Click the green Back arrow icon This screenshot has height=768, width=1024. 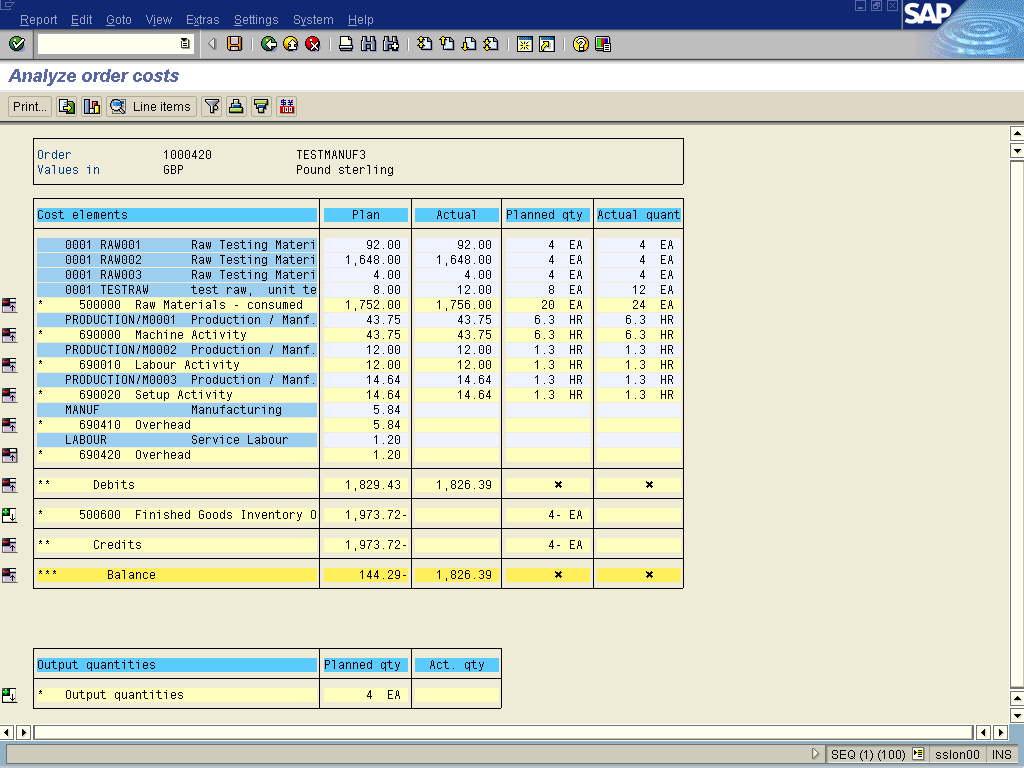pyautogui.click(x=269, y=44)
